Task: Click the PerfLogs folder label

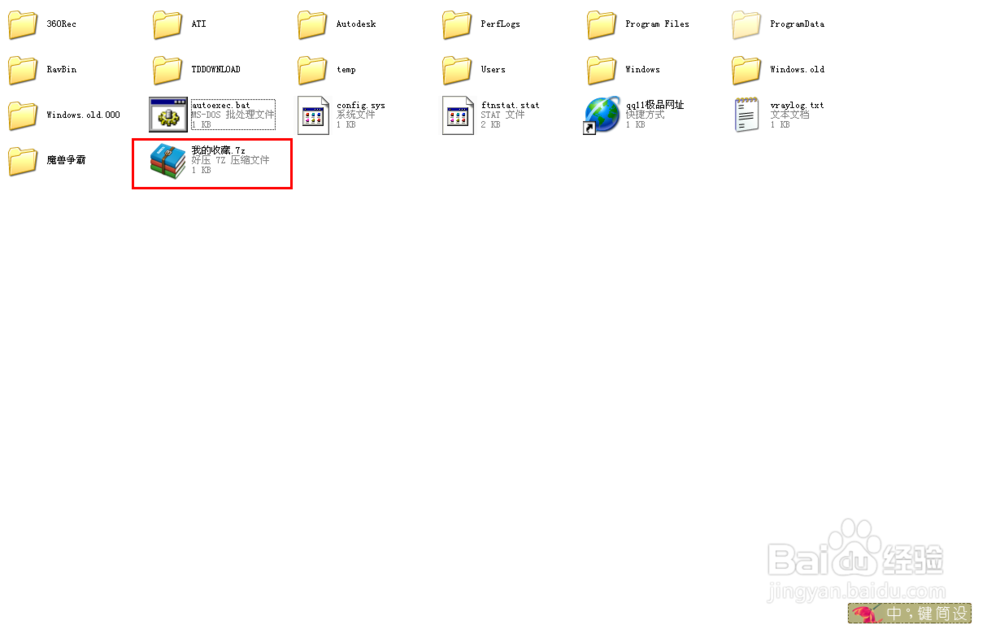Action: [501, 24]
